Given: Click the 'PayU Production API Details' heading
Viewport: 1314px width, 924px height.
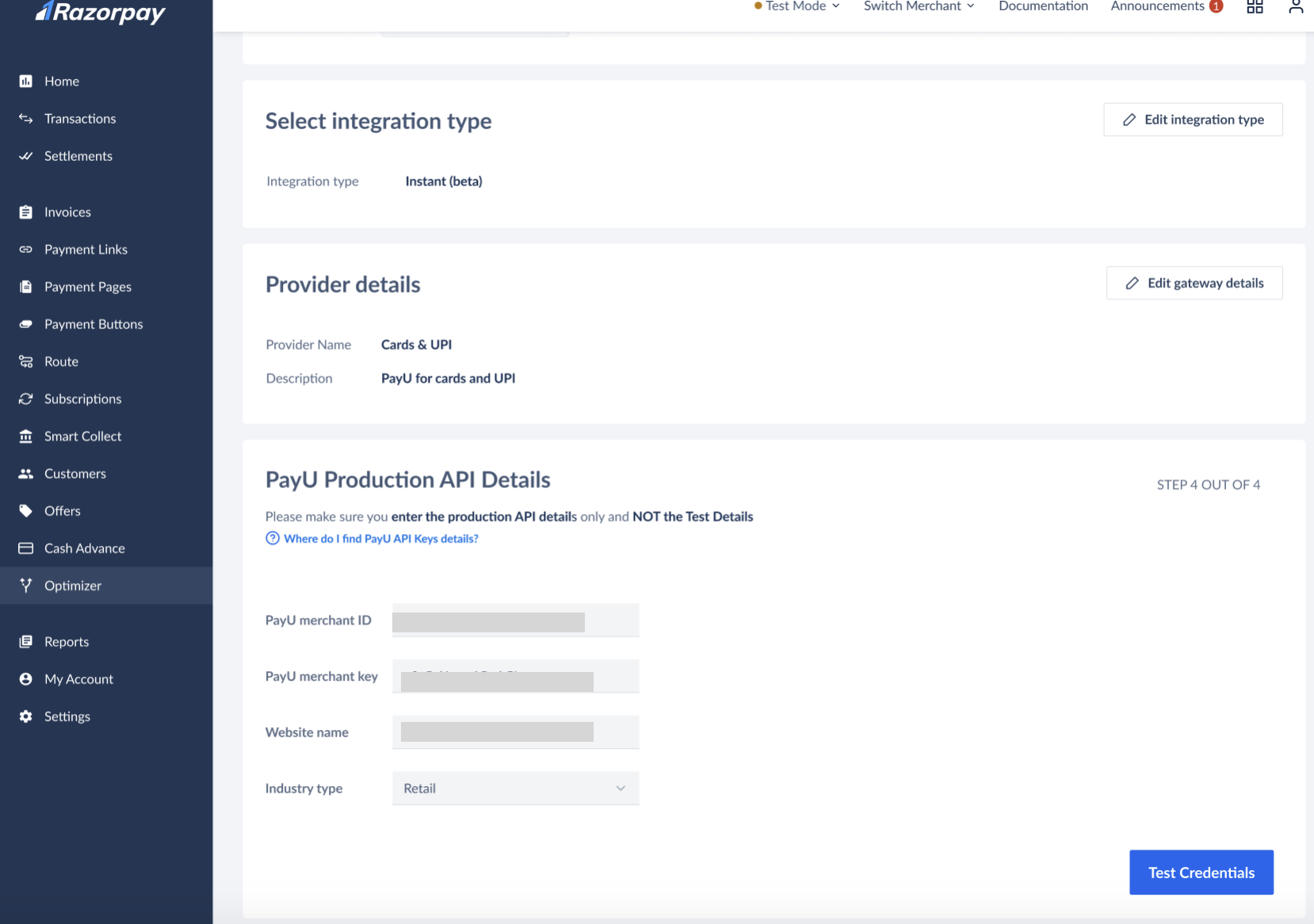Looking at the screenshot, I should click(408, 479).
